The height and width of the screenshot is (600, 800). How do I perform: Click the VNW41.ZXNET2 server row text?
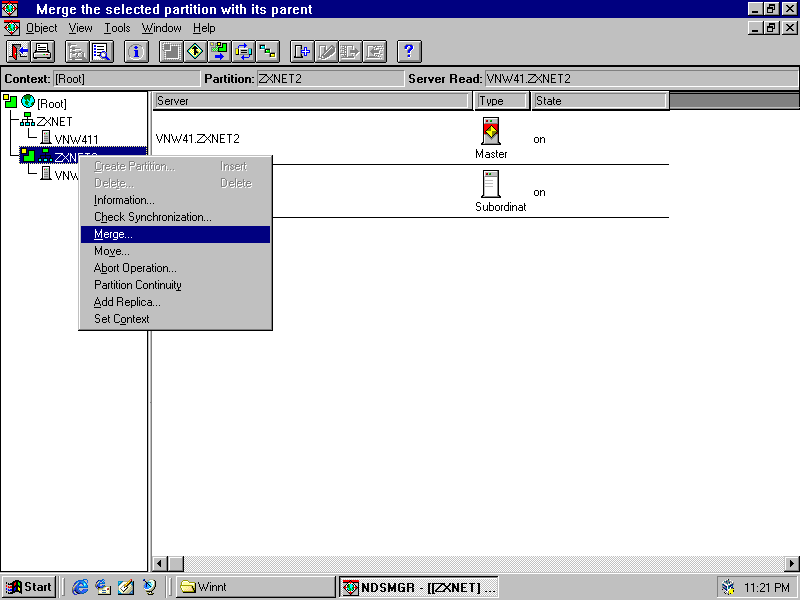click(x=197, y=139)
